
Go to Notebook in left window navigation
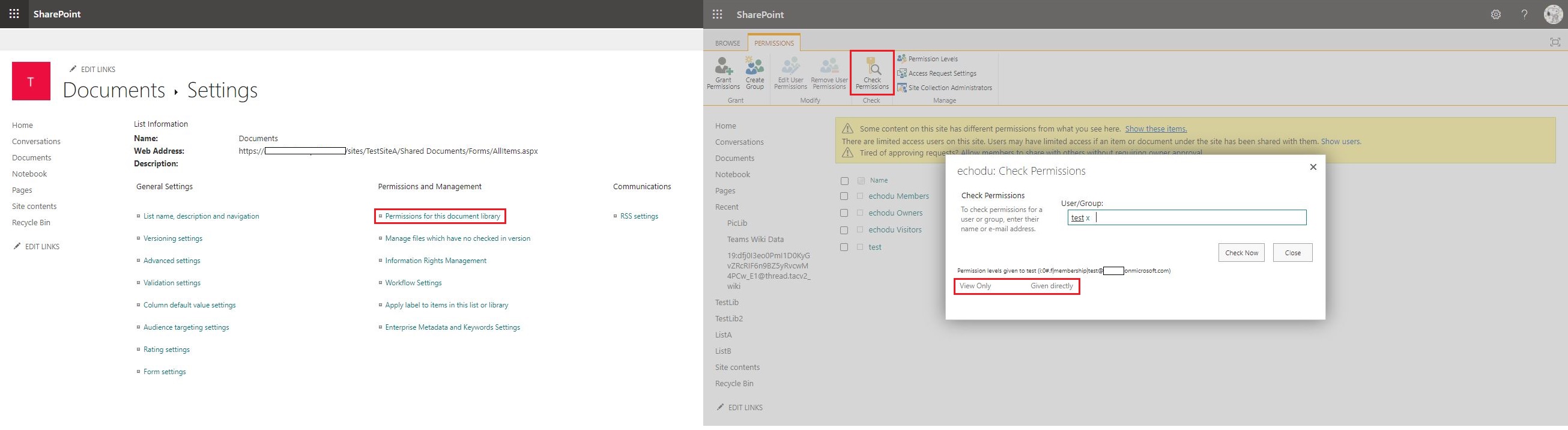pos(29,174)
